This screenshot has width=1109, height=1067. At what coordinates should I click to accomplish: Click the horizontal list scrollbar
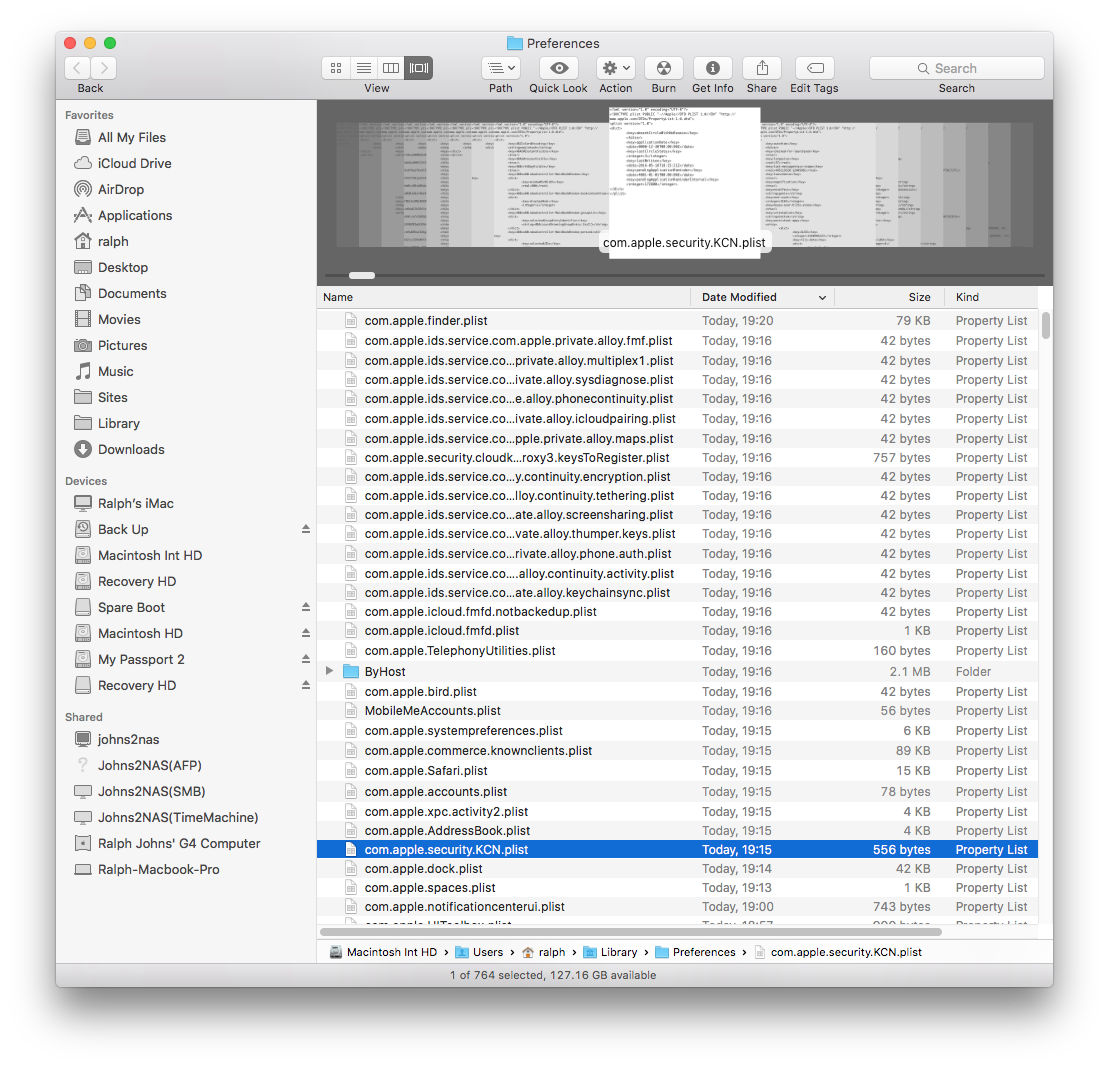coord(631,932)
